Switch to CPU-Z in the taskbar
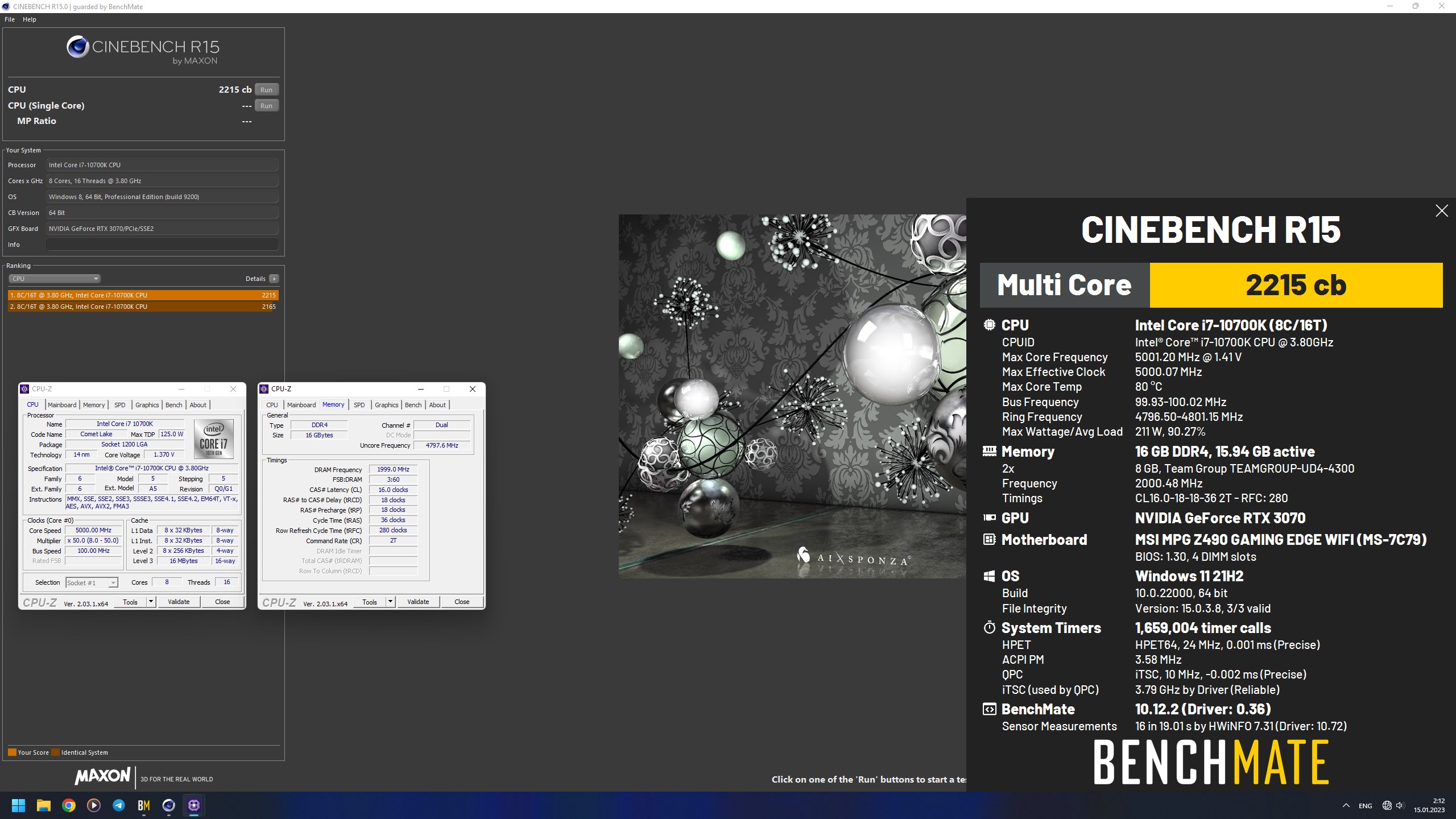1456x819 pixels. [194, 805]
